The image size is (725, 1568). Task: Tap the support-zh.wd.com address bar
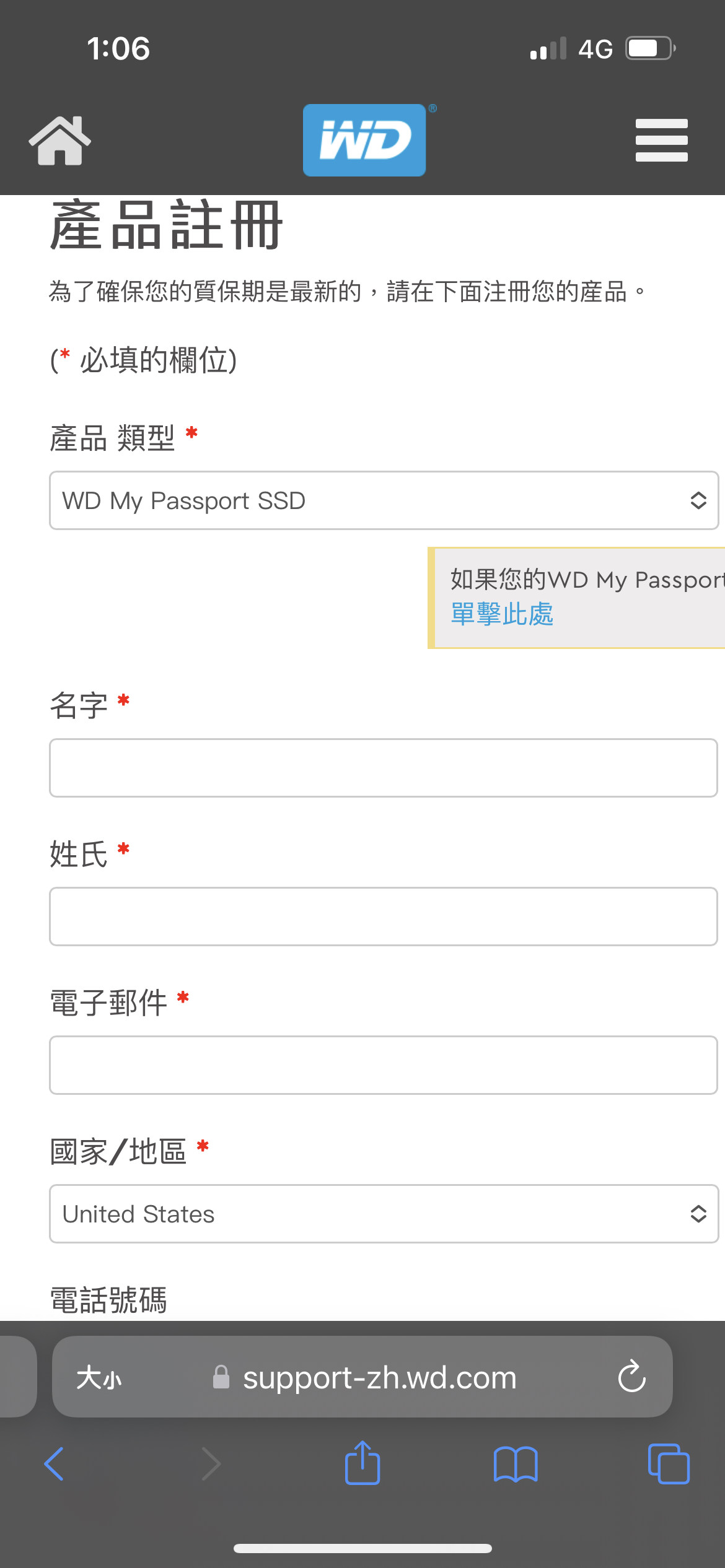click(x=379, y=1378)
